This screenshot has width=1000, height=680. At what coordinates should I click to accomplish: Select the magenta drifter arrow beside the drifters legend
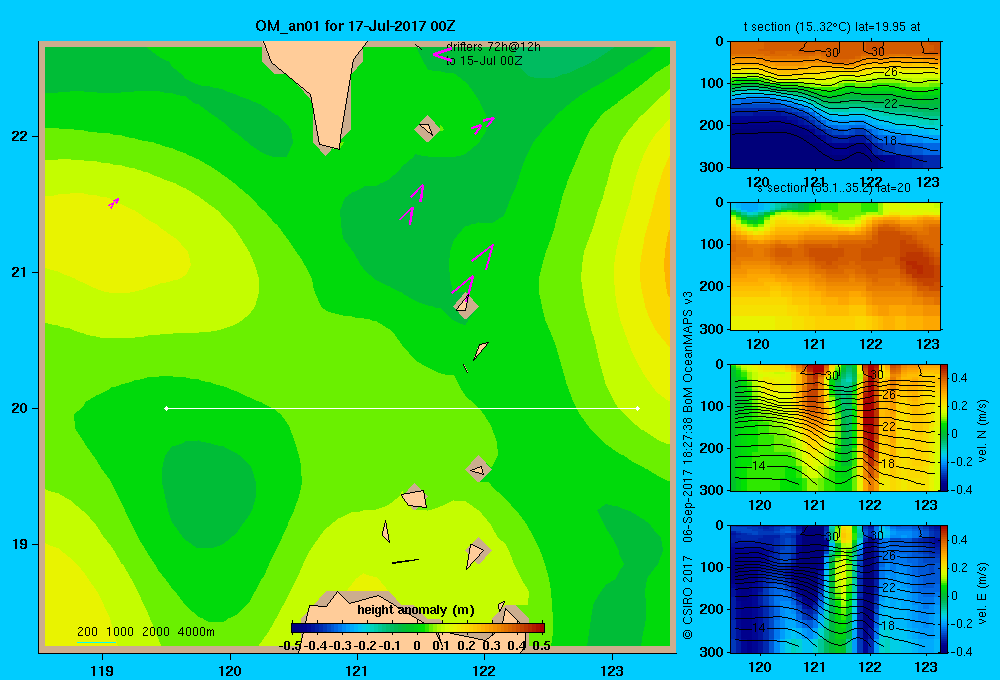pos(442,55)
